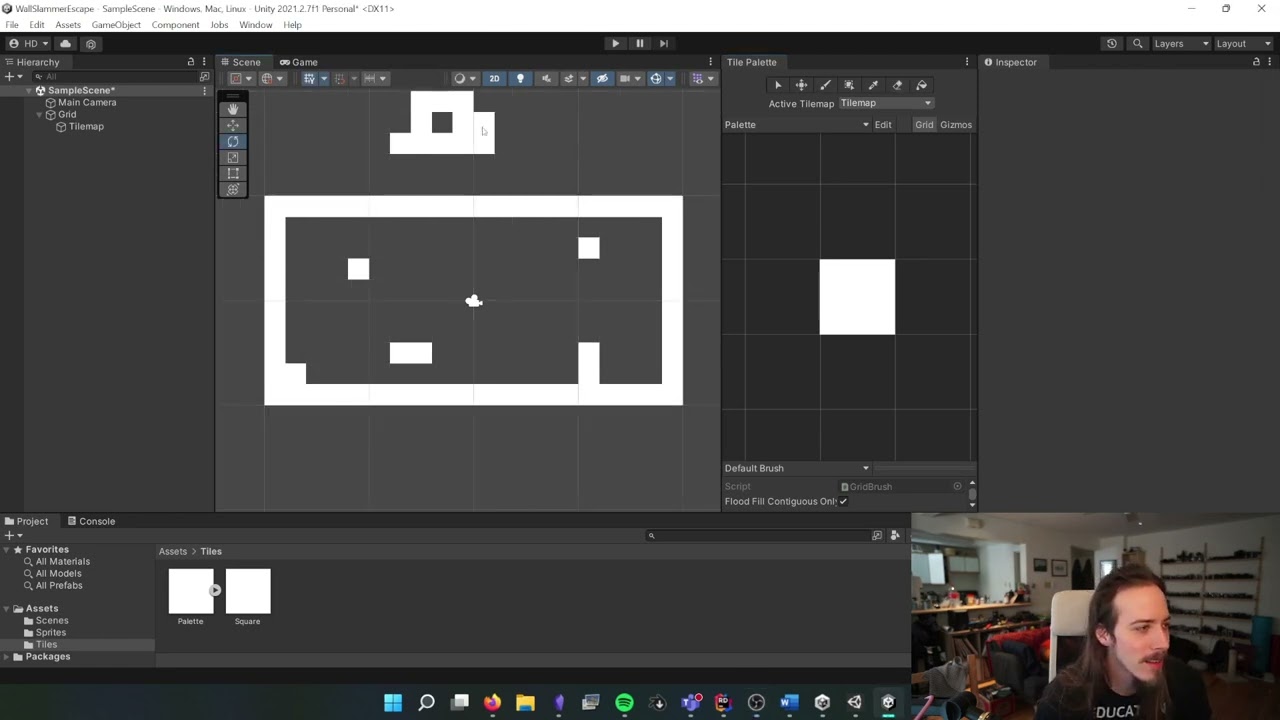Open the Component menu
The width and height of the screenshot is (1280, 720).
[175, 25]
